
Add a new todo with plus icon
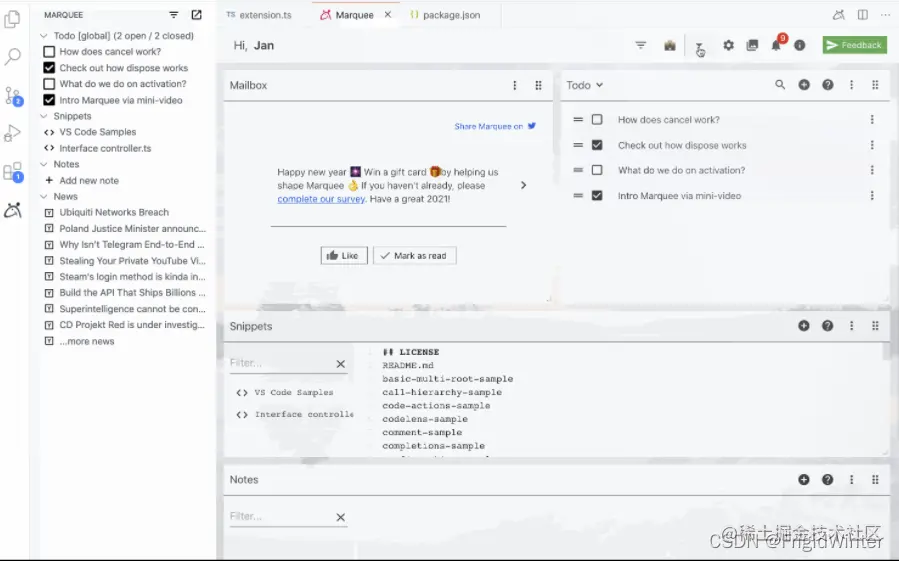point(804,85)
